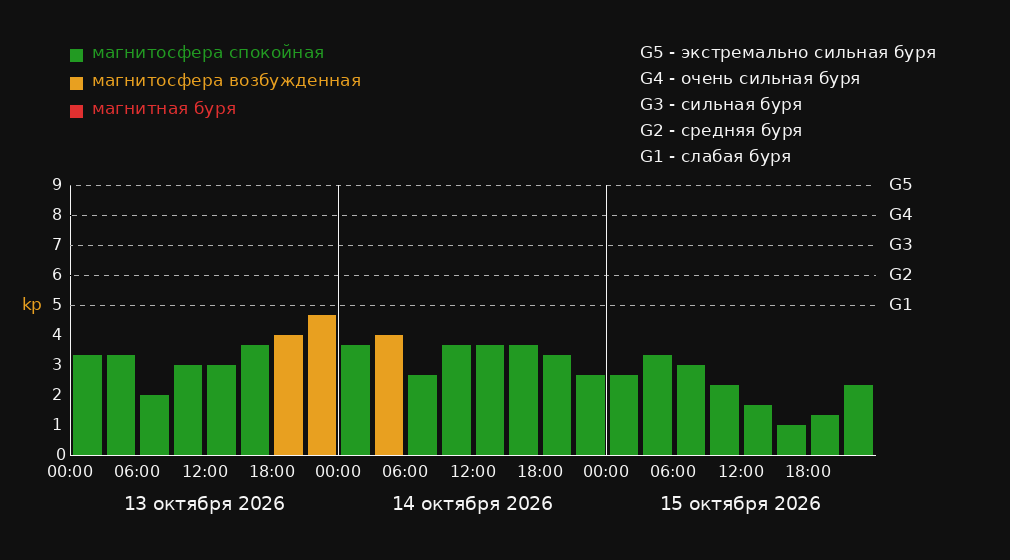Click the only orange bar on 14 October
Image resolution: width=1010 pixels, height=560 pixels.
click(389, 395)
